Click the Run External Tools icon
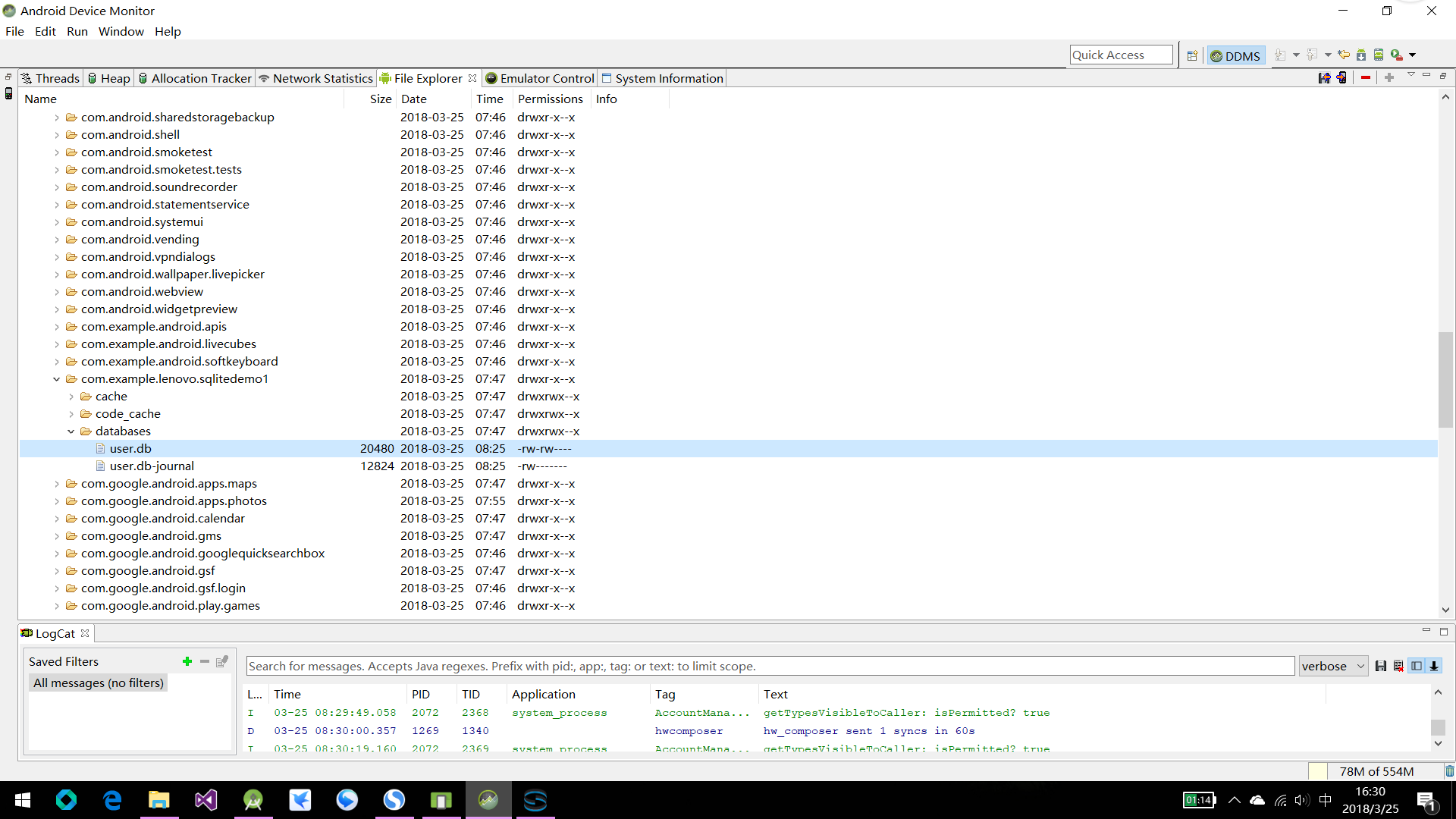Viewport: 1456px width, 819px height. [1396, 55]
